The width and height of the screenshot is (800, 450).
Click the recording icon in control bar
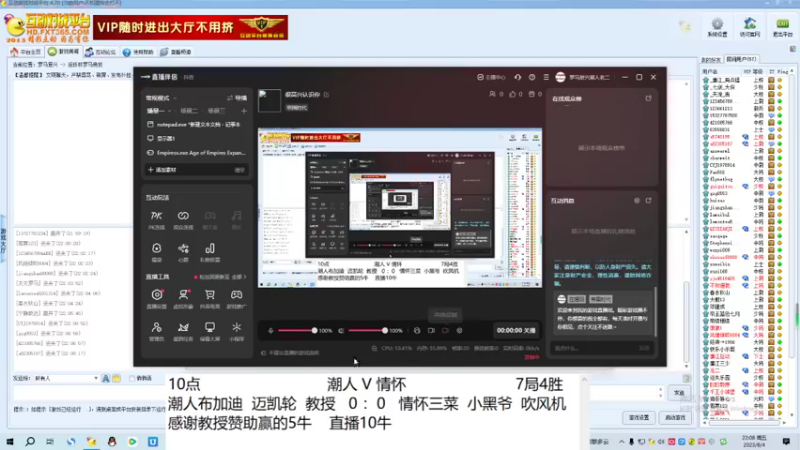coord(431,331)
